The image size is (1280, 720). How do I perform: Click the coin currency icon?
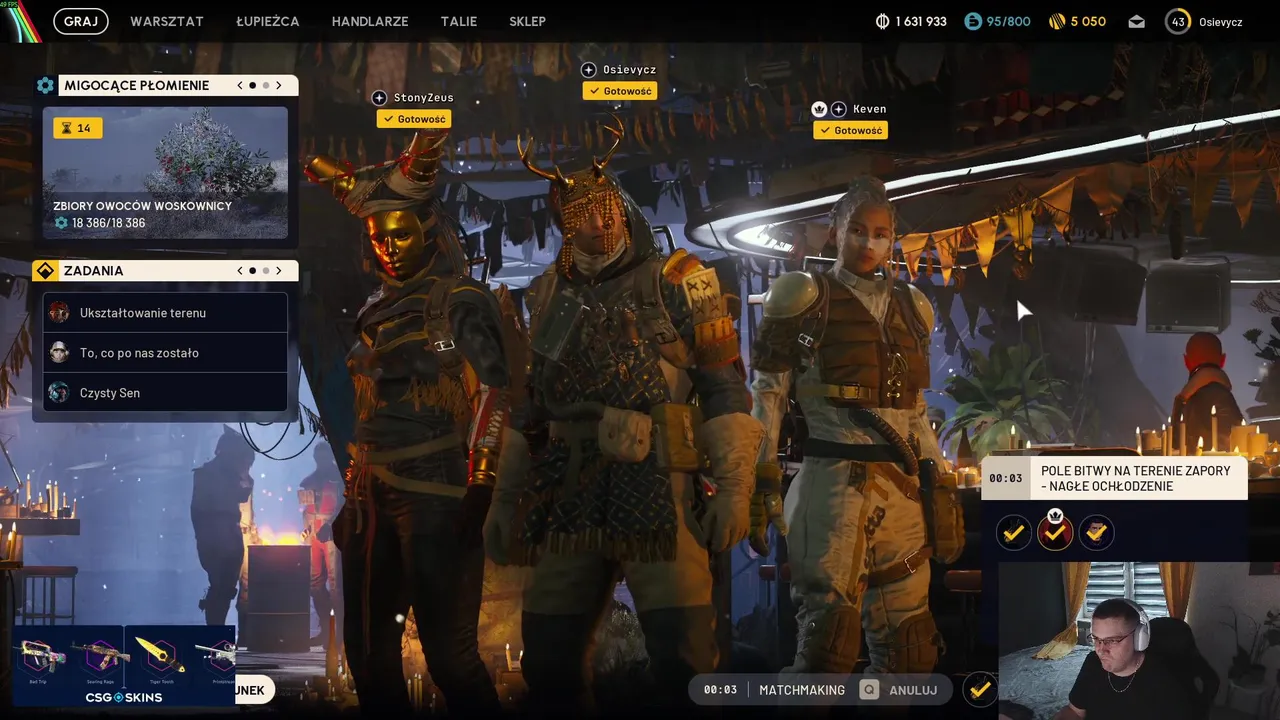882,21
